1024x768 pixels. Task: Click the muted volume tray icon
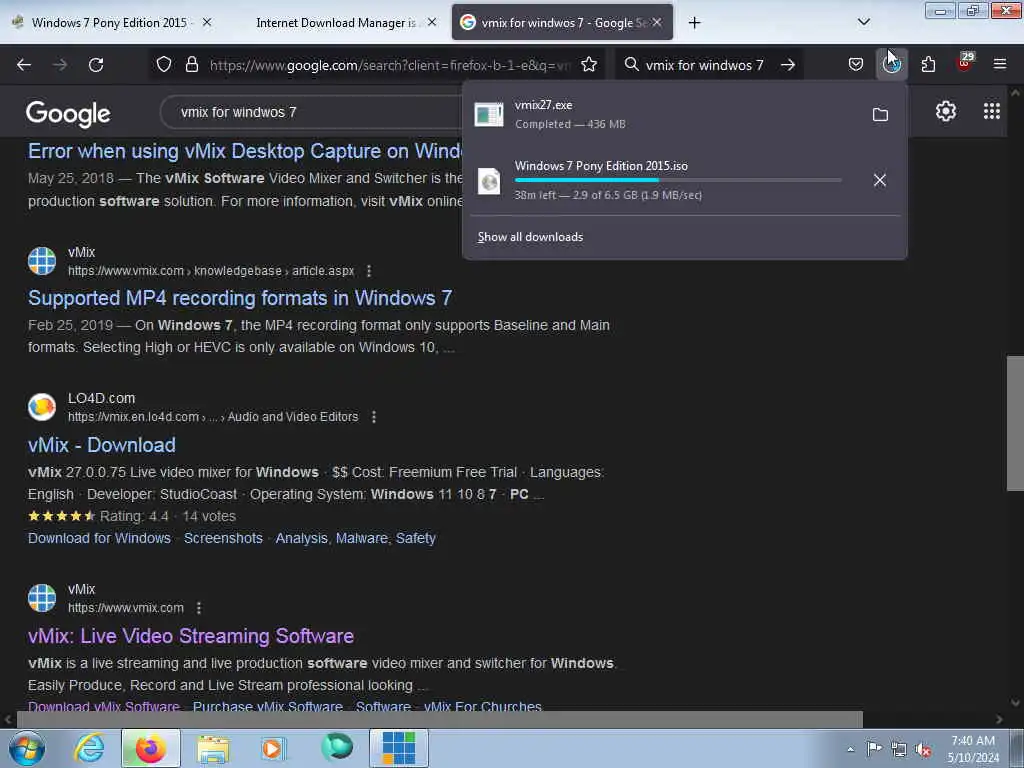pos(923,749)
